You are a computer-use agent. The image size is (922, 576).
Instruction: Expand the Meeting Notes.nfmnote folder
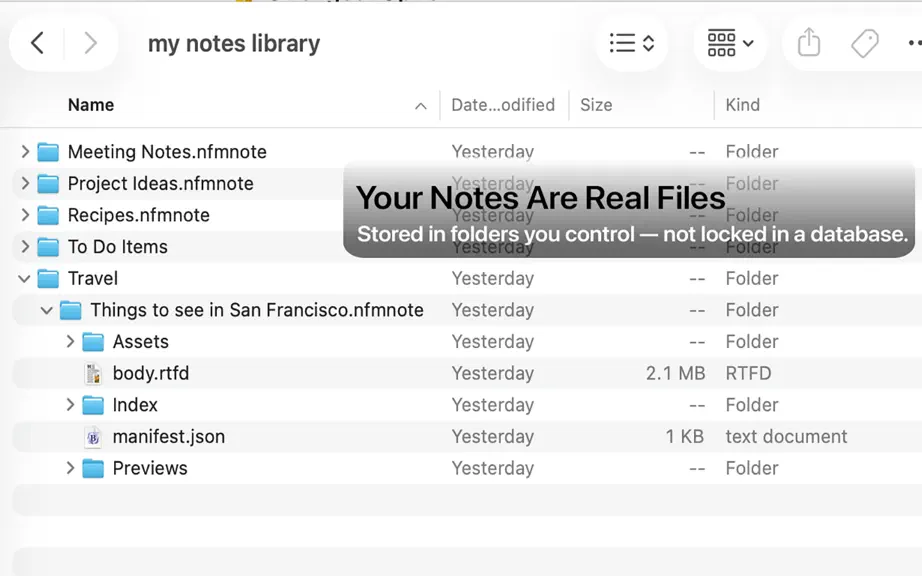[x=25, y=152]
